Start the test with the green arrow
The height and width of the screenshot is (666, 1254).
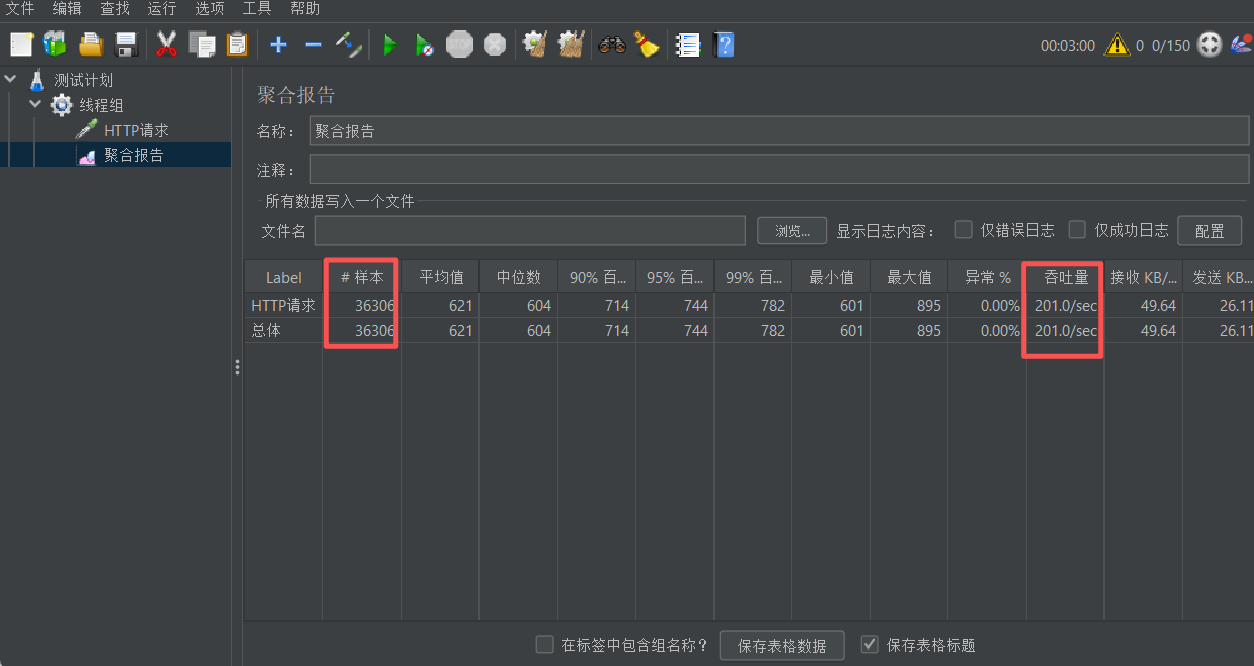[390, 44]
